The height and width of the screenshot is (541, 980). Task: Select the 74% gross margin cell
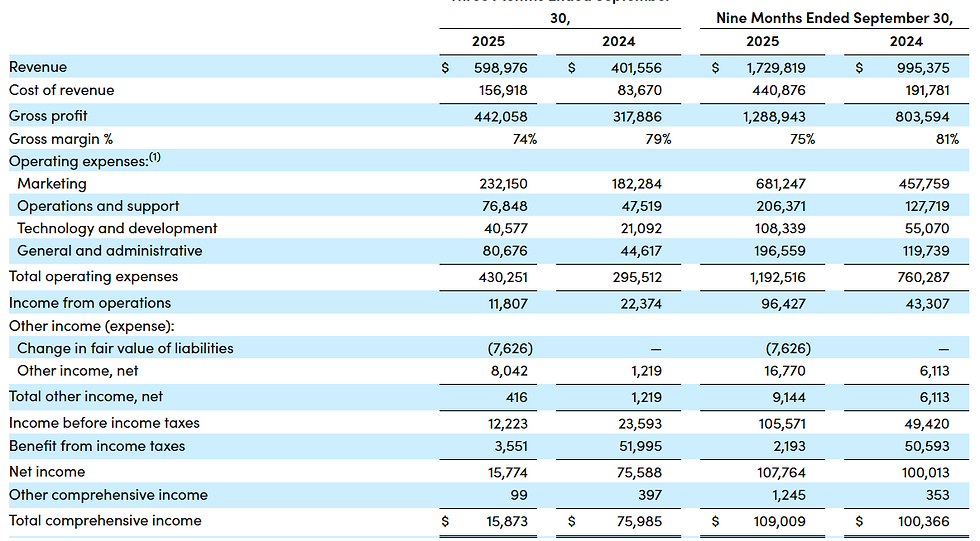(x=524, y=139)
